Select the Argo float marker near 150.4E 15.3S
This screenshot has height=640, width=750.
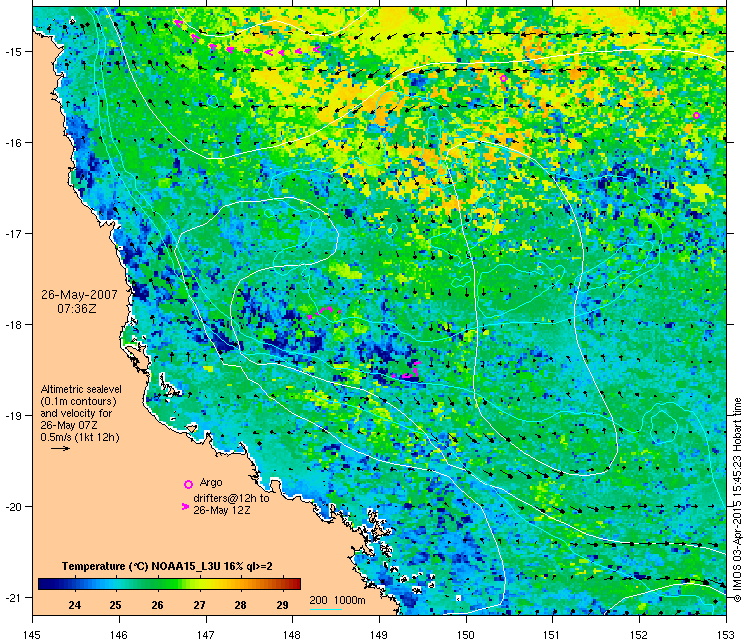[x=503, y=78]
